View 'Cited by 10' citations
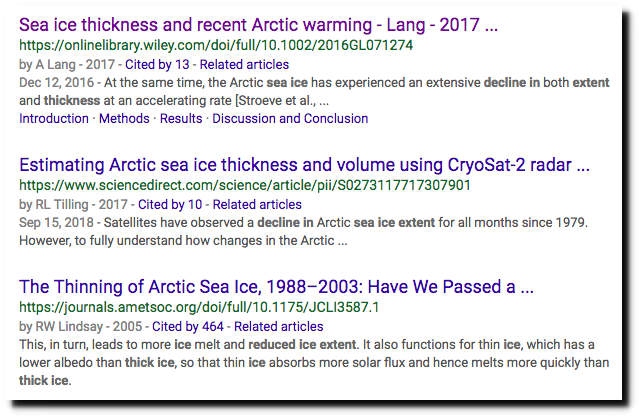Image resolution: width=639 pixels, height=417 pixels. [170, 205]
